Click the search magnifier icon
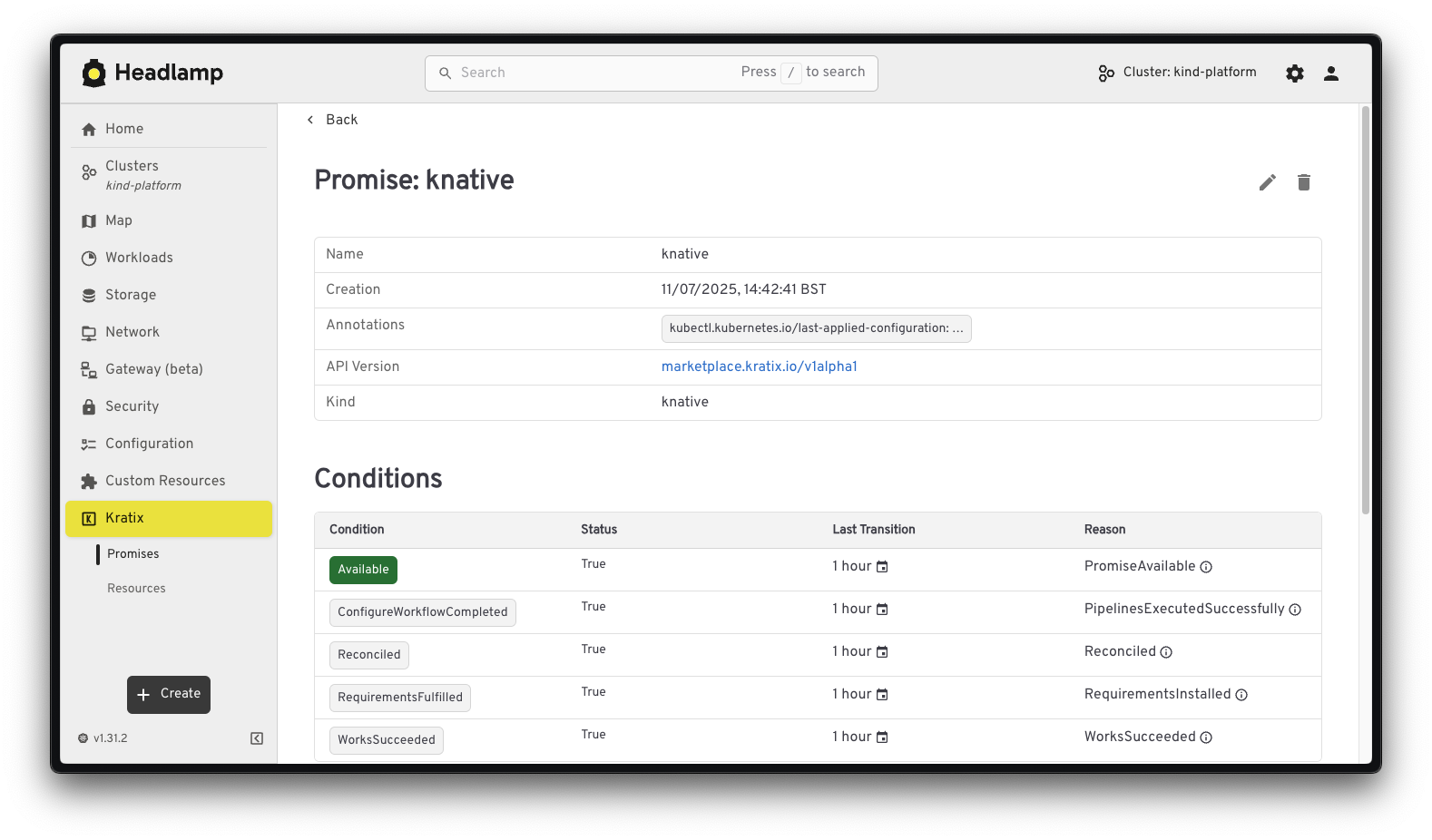The image size is (1432, 840). coord(446,73)
